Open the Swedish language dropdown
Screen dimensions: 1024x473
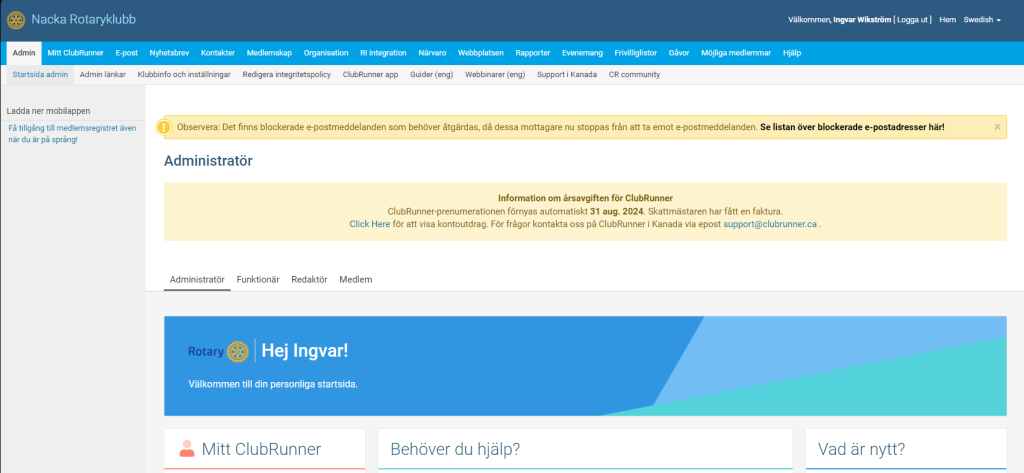coord(982,20)
